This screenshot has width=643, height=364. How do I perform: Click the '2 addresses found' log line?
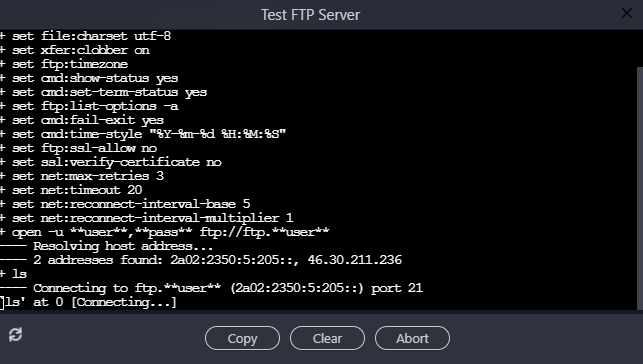[x=201, y=260]
